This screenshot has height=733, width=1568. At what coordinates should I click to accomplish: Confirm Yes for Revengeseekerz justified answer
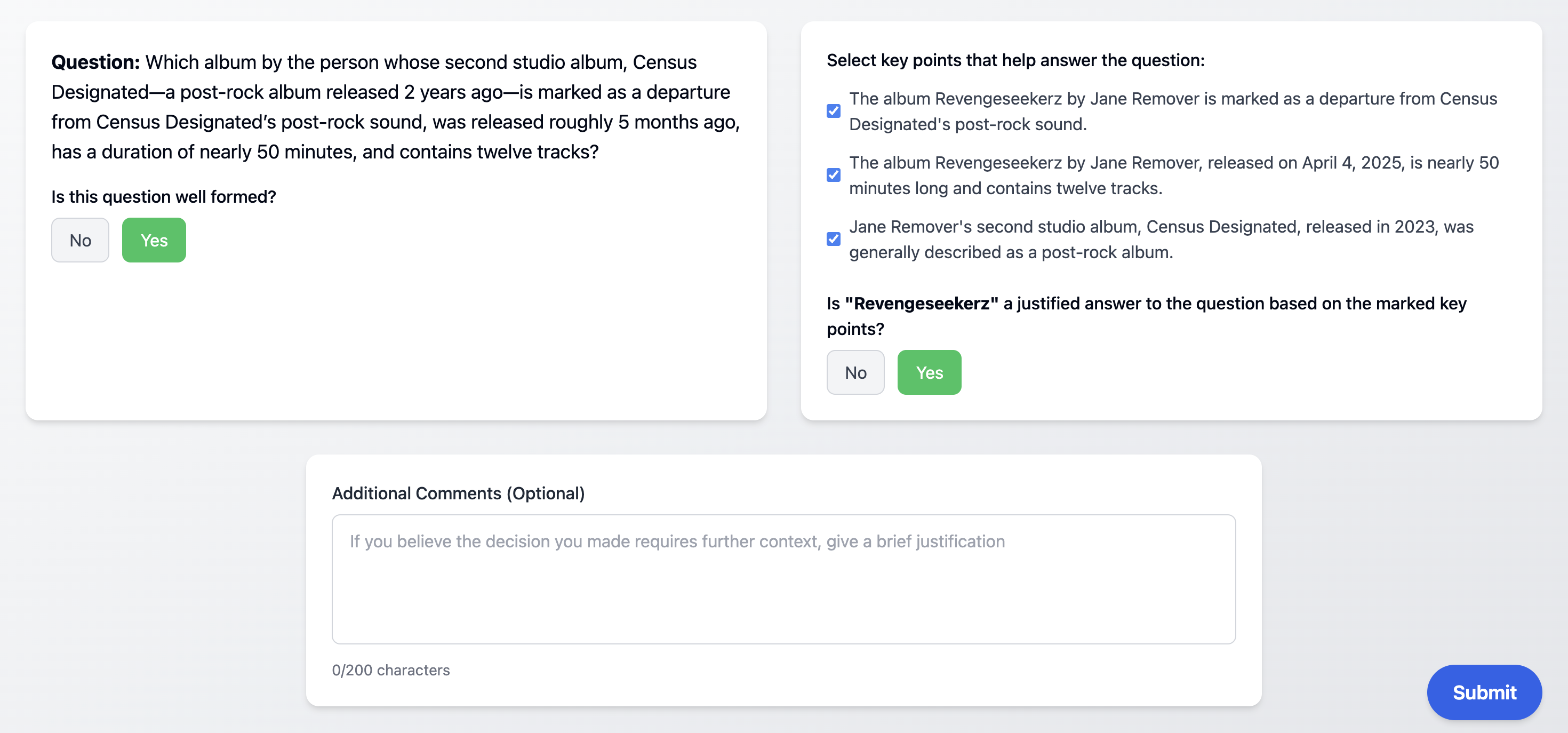(929, 372)
